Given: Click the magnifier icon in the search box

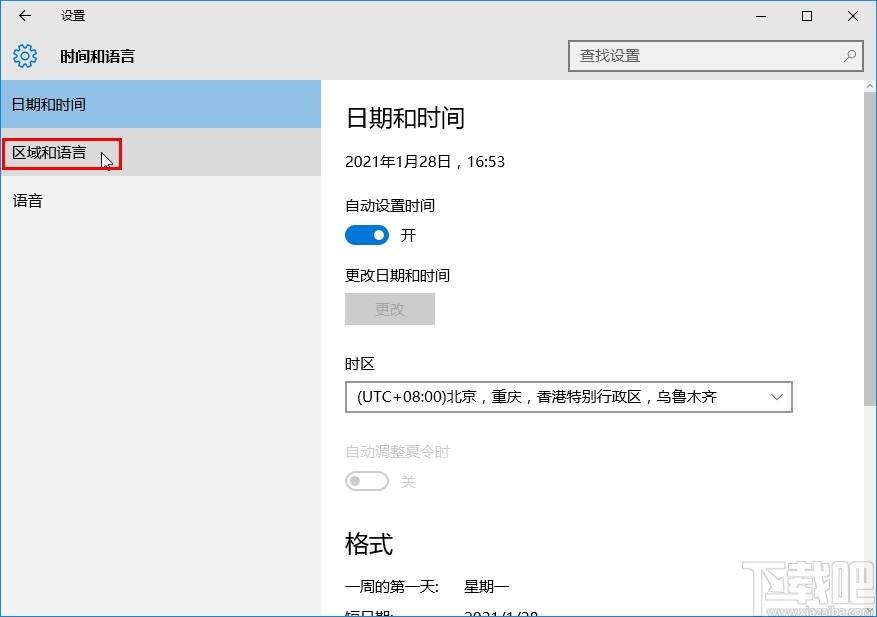Looking at the screenshot, I should 848,56.
